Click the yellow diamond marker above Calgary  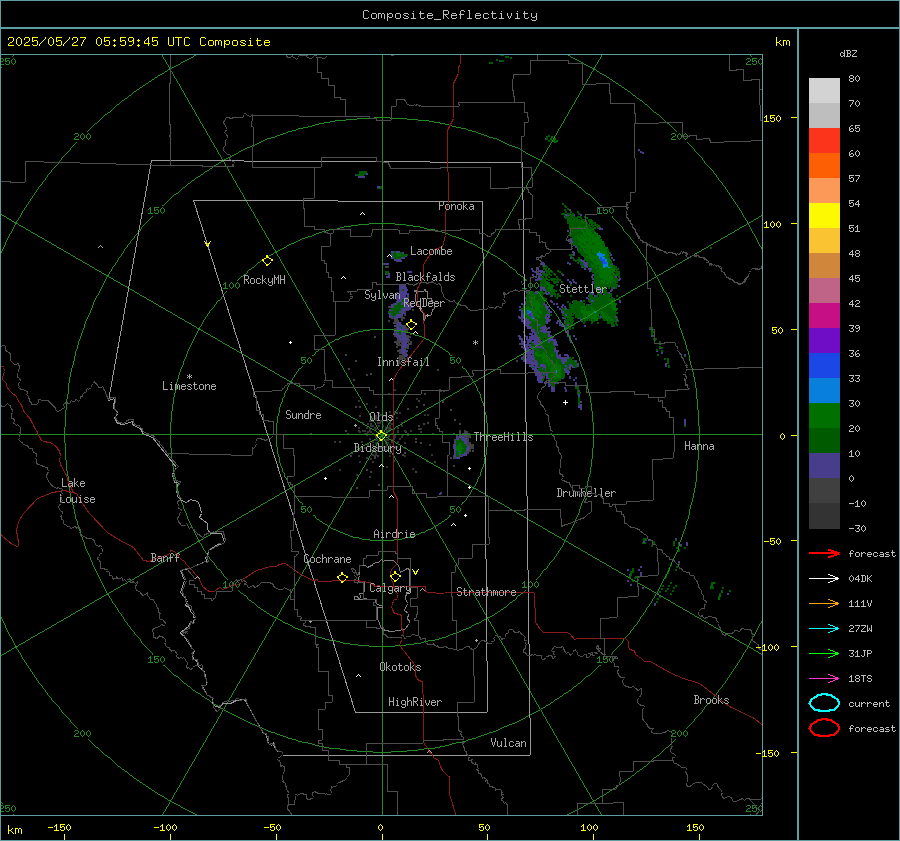point(395,576)
